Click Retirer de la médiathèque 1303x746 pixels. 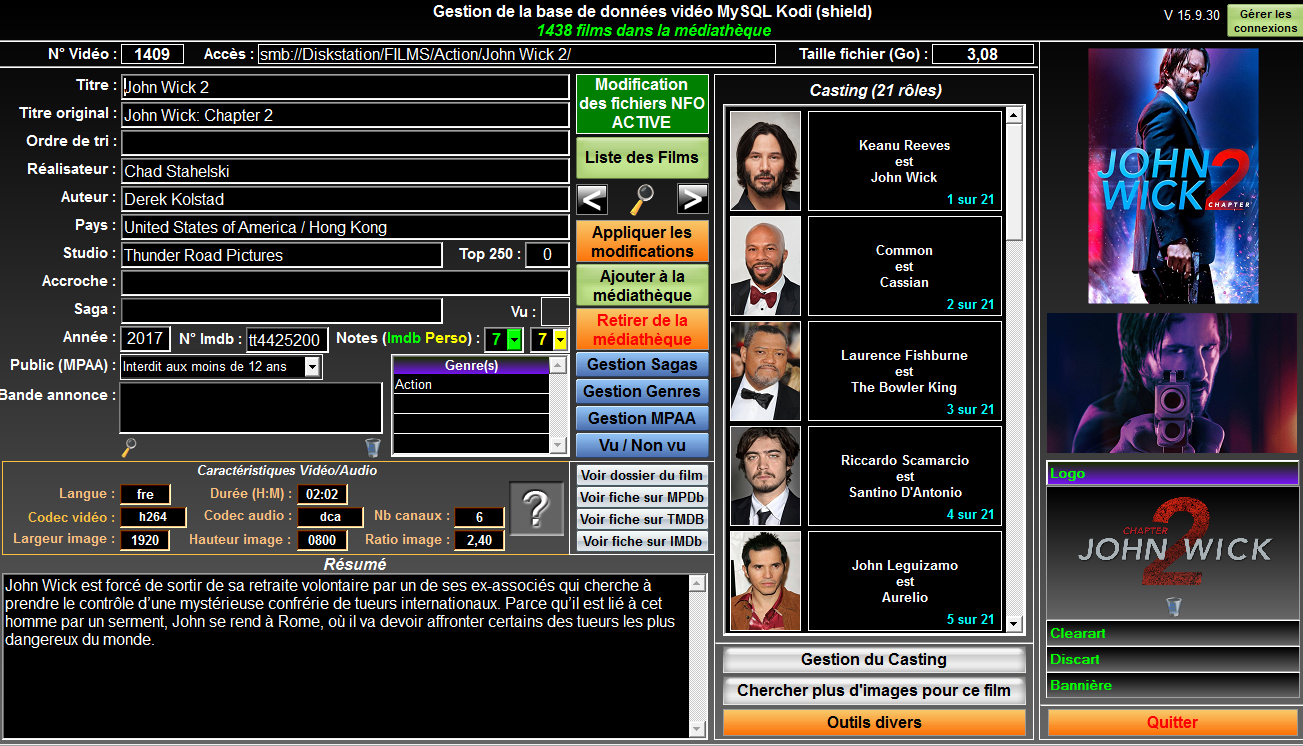(x=642, y=330)
